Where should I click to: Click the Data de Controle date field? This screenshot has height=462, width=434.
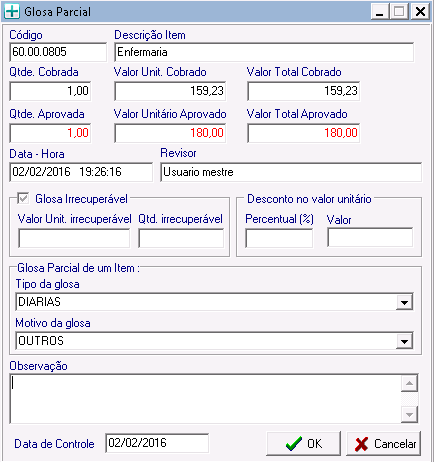click(x=157, y=443)
